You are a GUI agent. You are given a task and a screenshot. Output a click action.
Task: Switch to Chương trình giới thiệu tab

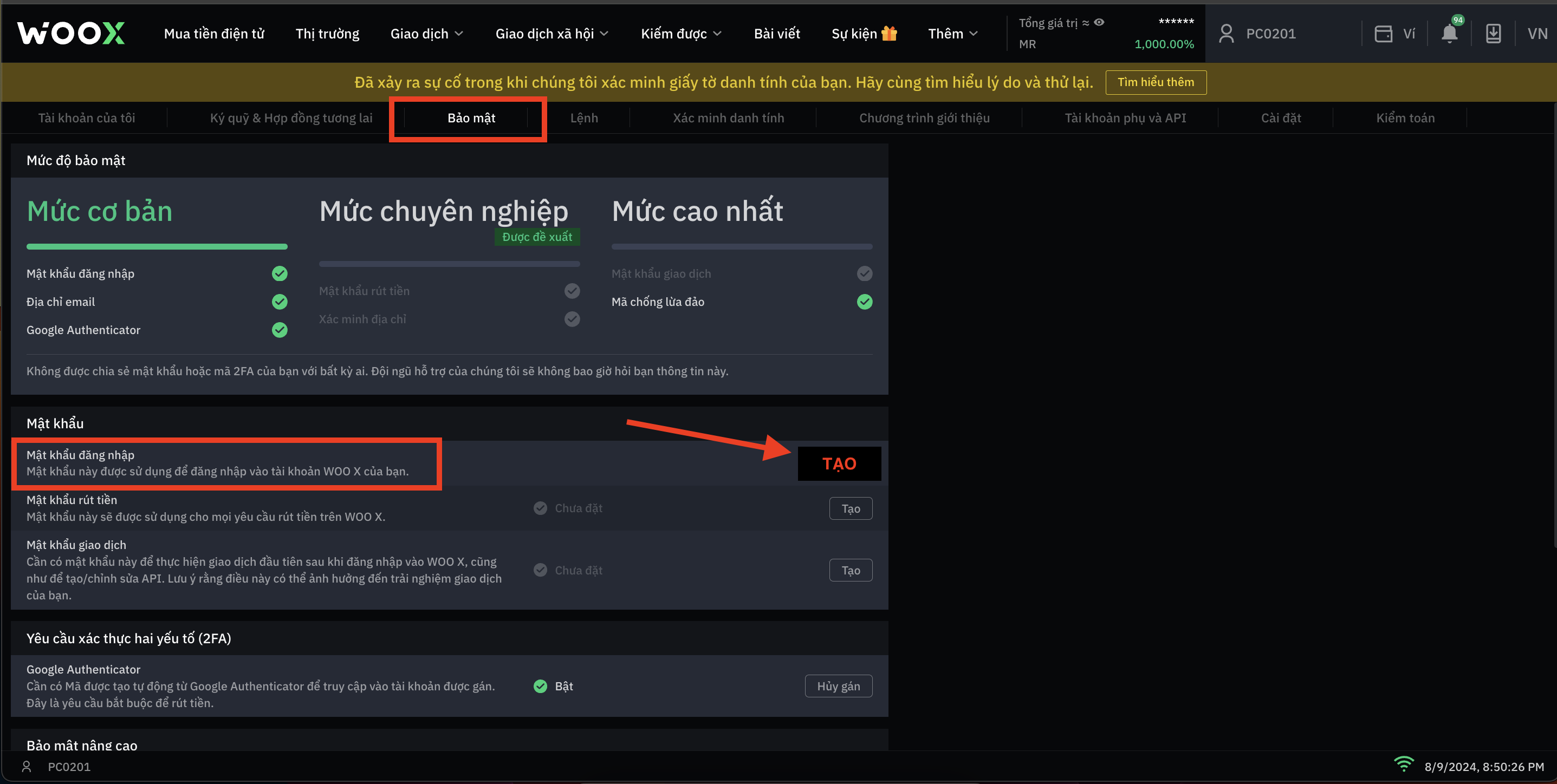(924, 118)
